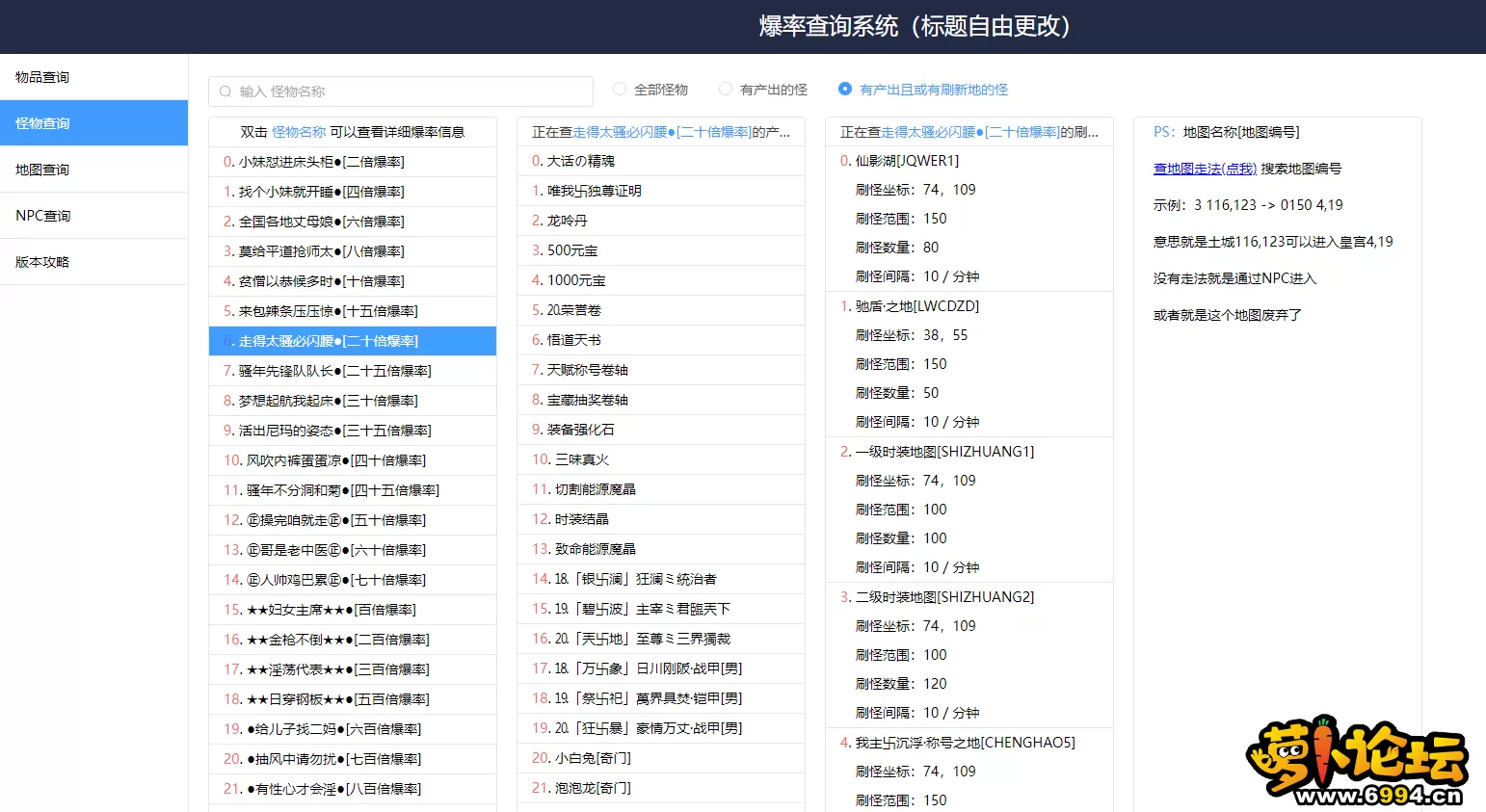Click the drop list header 正在查走得太骚必闪腰…的产…
Image resolution: width=1486 pixels, height=812 pixels.
(x=661, y=132)
